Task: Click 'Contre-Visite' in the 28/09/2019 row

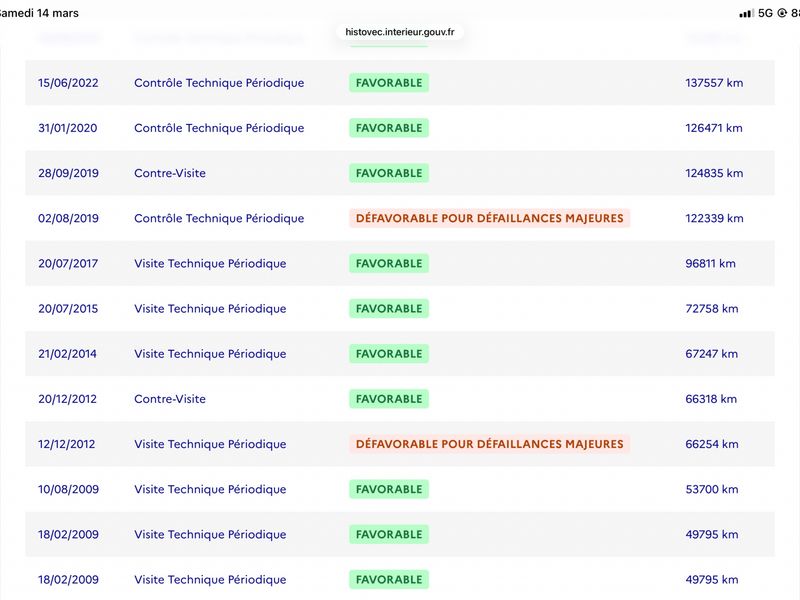Action: pyautogui.click(x=170, y=173)
